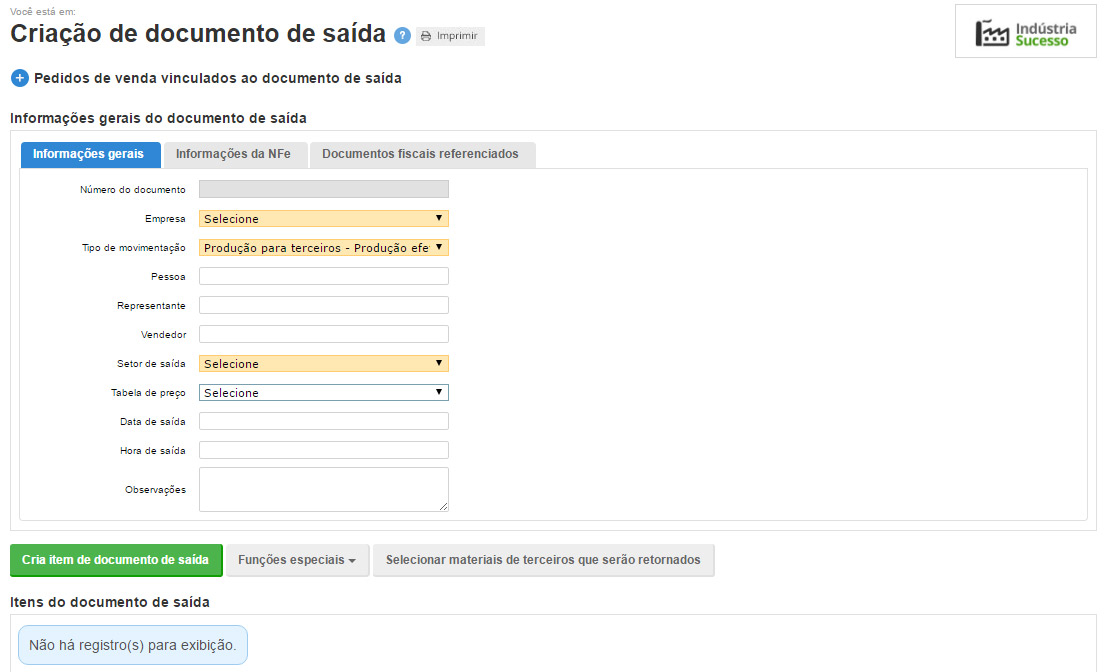1106x672 pixels.
Task: Click the blue help question mark icon
Action: [402, 36]
